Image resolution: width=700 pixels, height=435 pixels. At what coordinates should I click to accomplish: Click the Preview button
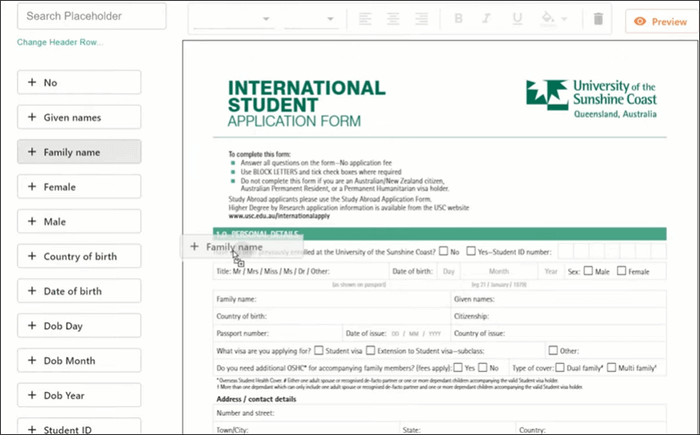tap(662, 21)
